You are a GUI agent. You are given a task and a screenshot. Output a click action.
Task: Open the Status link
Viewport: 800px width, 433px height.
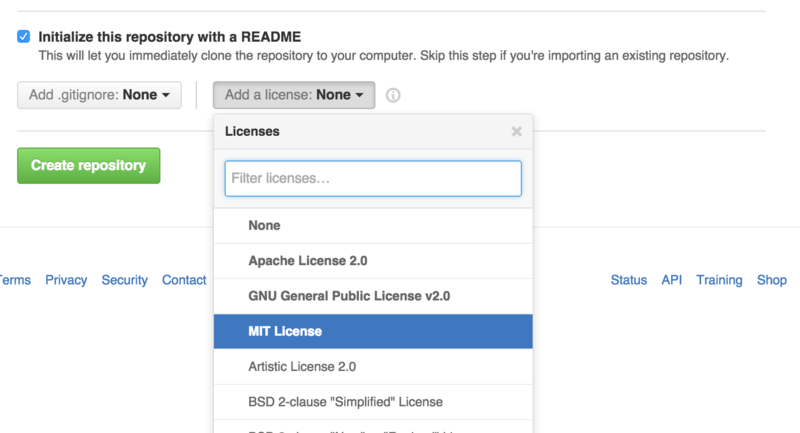629,280
